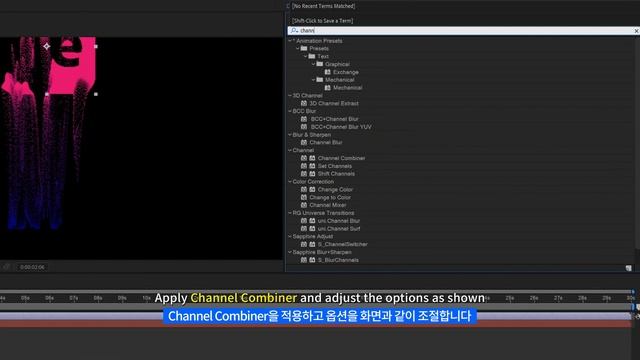The height and width of the screenshot is (360, 640).
Task: Click the anchor point crosshair in the composition viewer
Action: [x=47, y=46]
